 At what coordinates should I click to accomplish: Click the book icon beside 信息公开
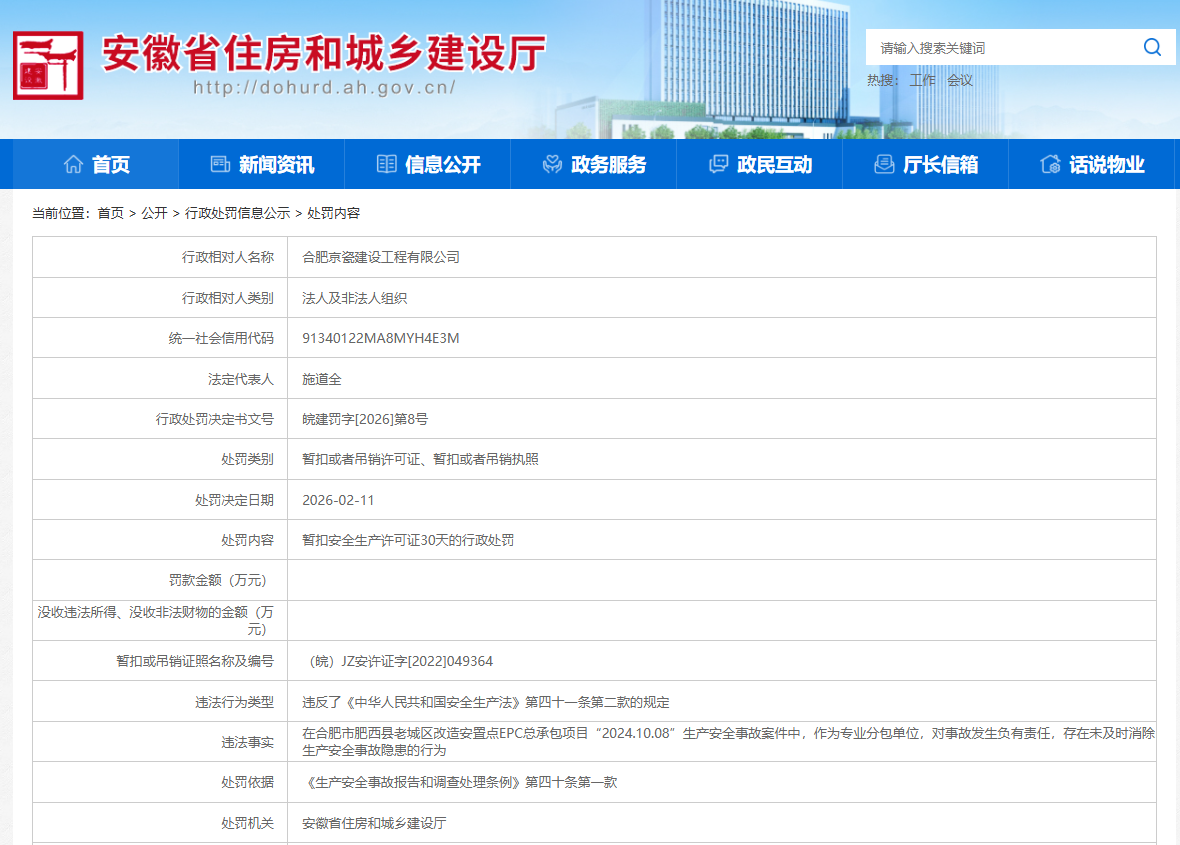(x=386, y=164)
